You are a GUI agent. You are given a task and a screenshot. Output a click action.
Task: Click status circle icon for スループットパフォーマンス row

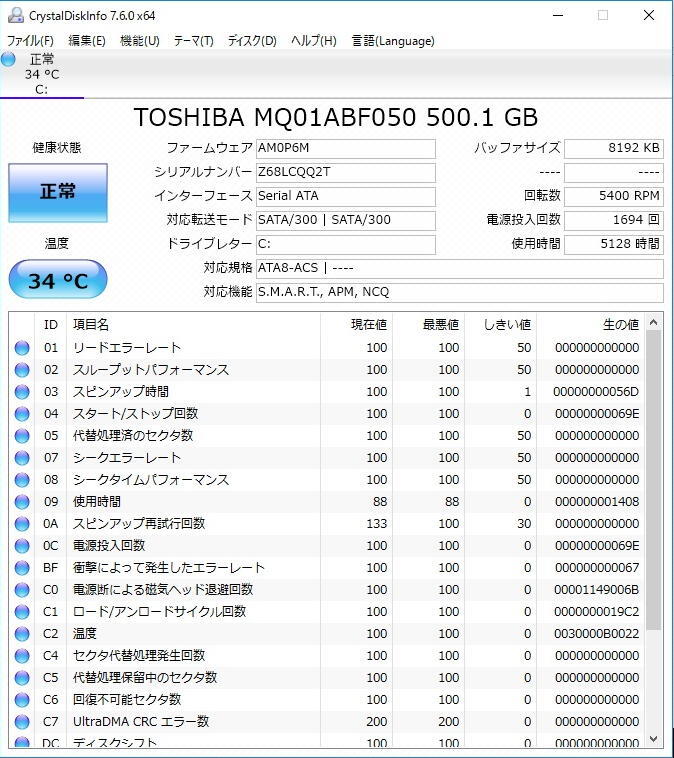(x=22, y=370)
